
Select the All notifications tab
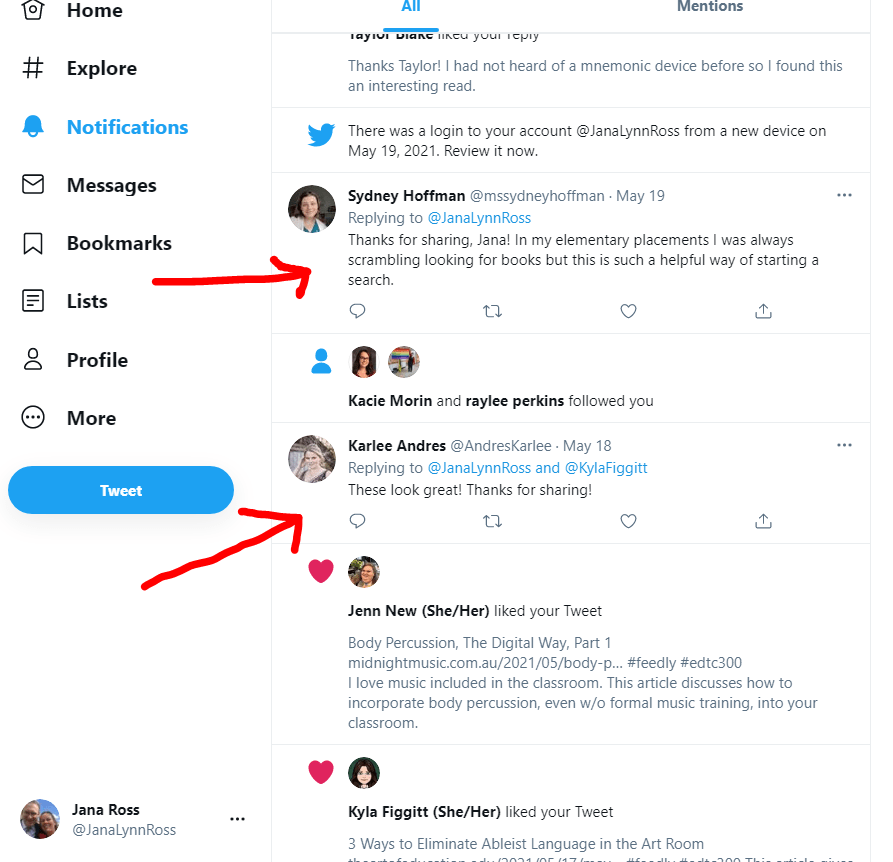coord(411,7)
